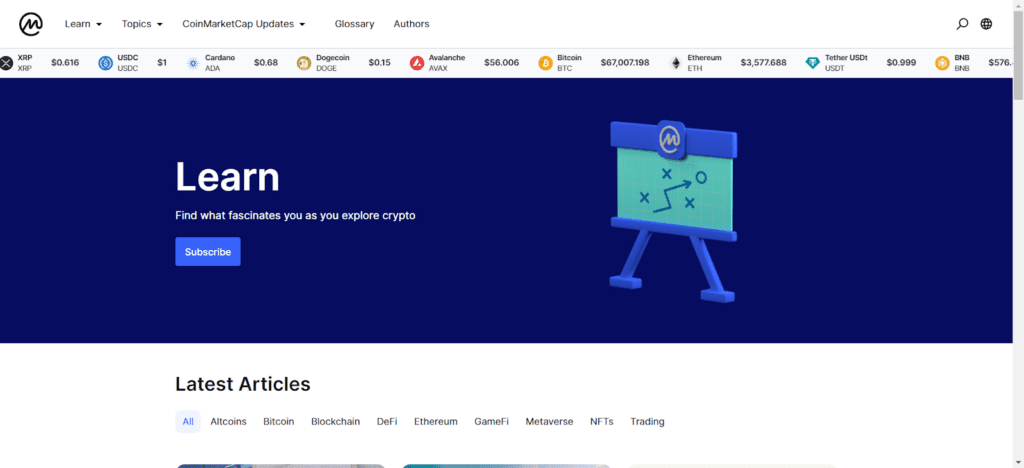Expand the Topics dropdown menu
Viewport: 1024px width, 468px height.
tap(142, 24)
